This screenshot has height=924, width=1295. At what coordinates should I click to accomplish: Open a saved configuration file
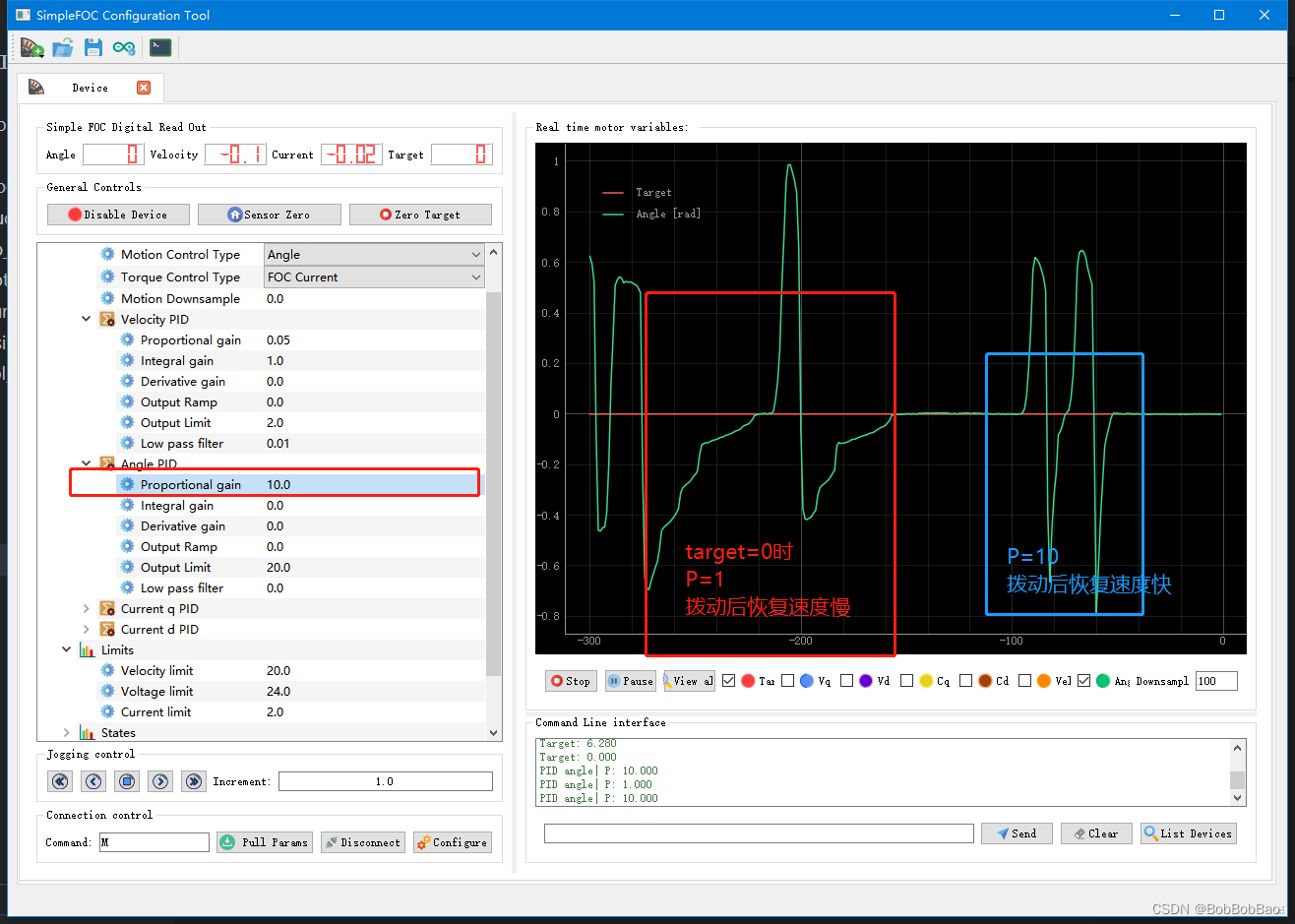pyautogui.click(x=63, y=46)
